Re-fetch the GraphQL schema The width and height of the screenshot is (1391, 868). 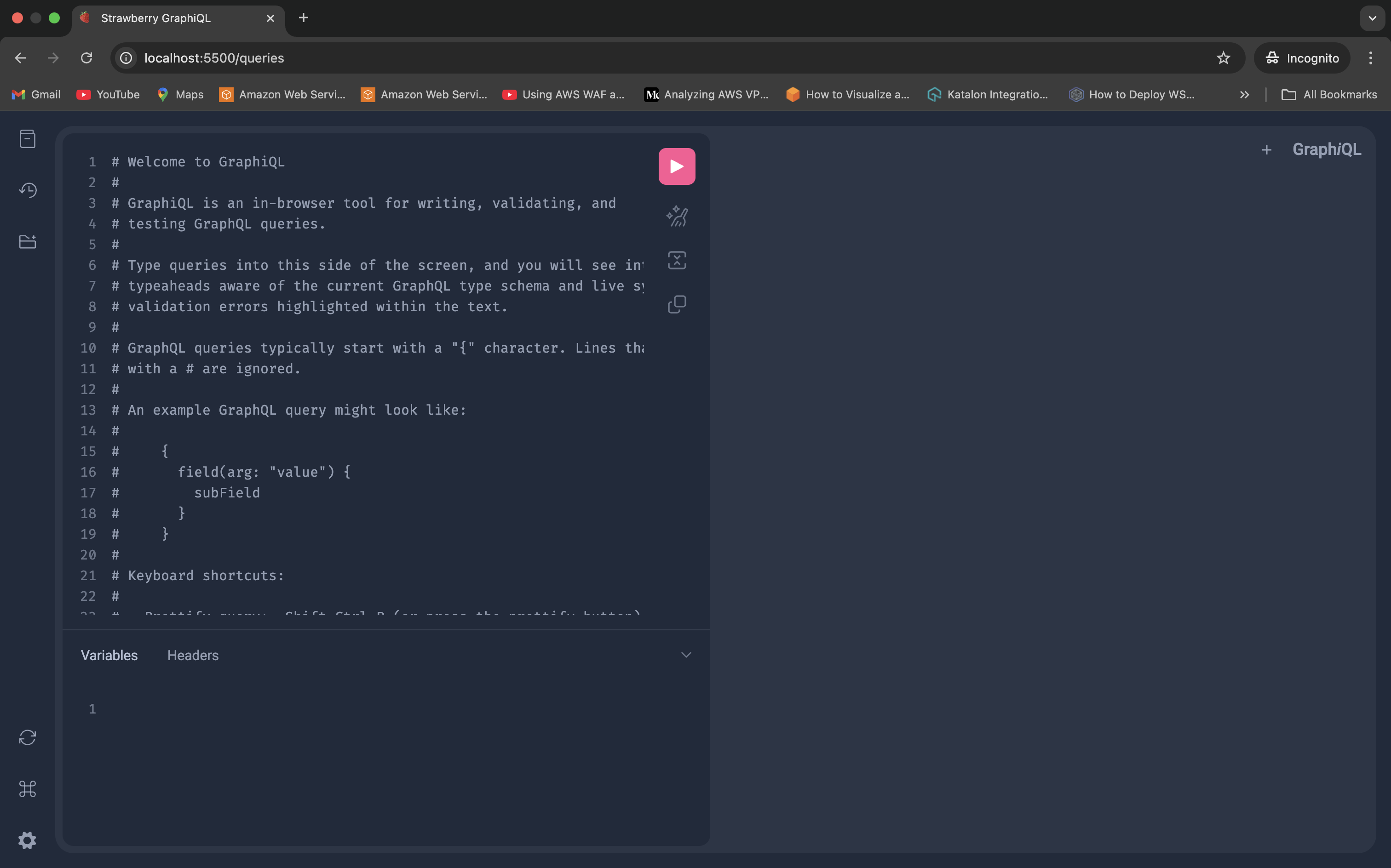[x=28, y=737]
